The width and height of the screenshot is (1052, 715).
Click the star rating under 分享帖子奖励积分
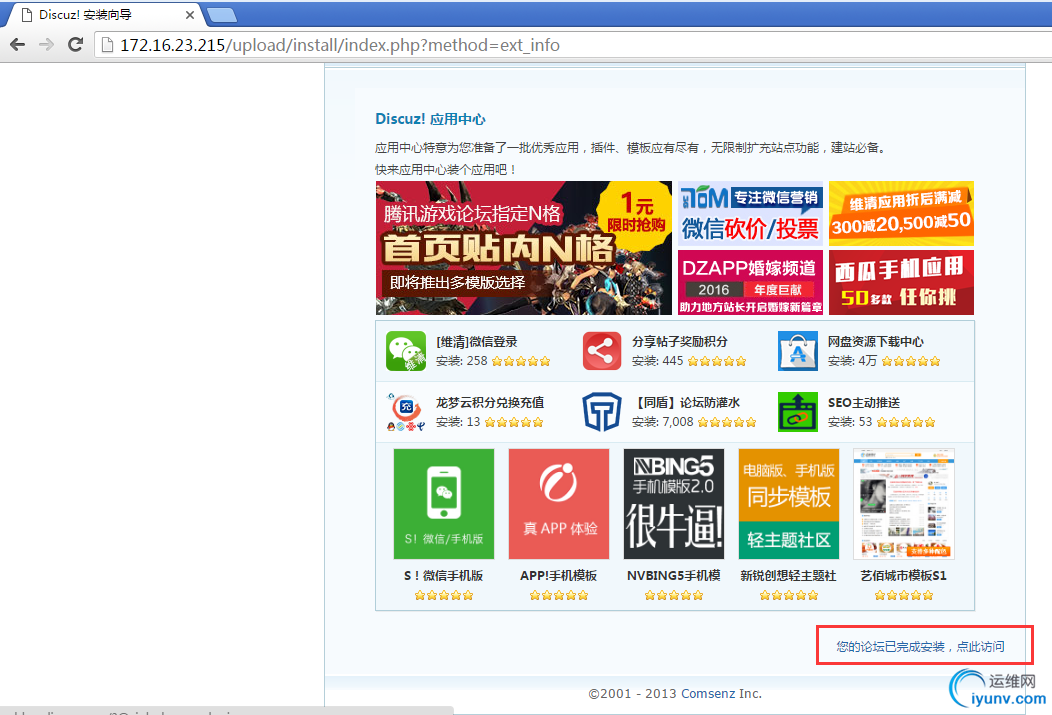pos(717,362)
